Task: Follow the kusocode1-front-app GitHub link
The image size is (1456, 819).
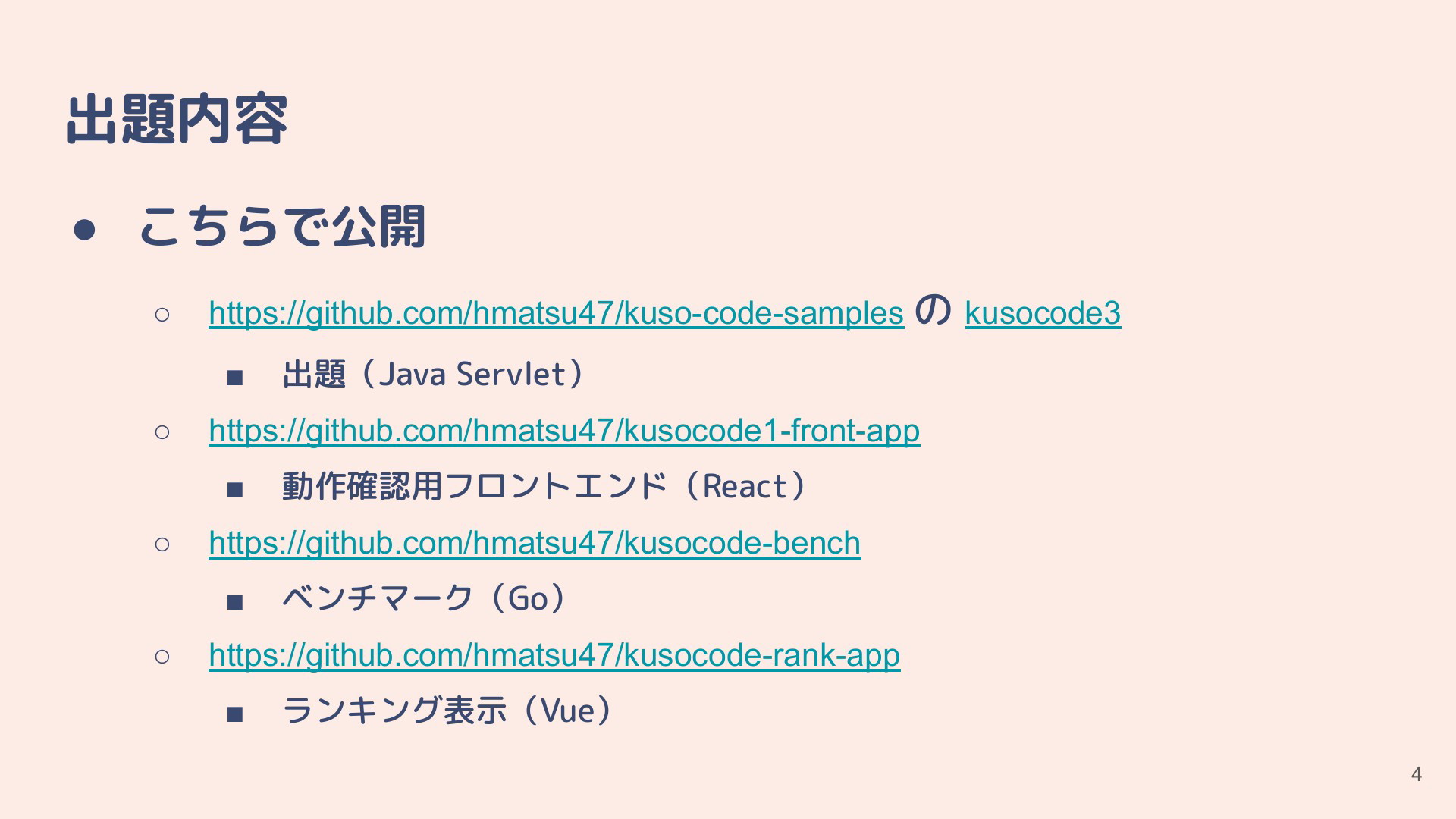Action: 564,431
